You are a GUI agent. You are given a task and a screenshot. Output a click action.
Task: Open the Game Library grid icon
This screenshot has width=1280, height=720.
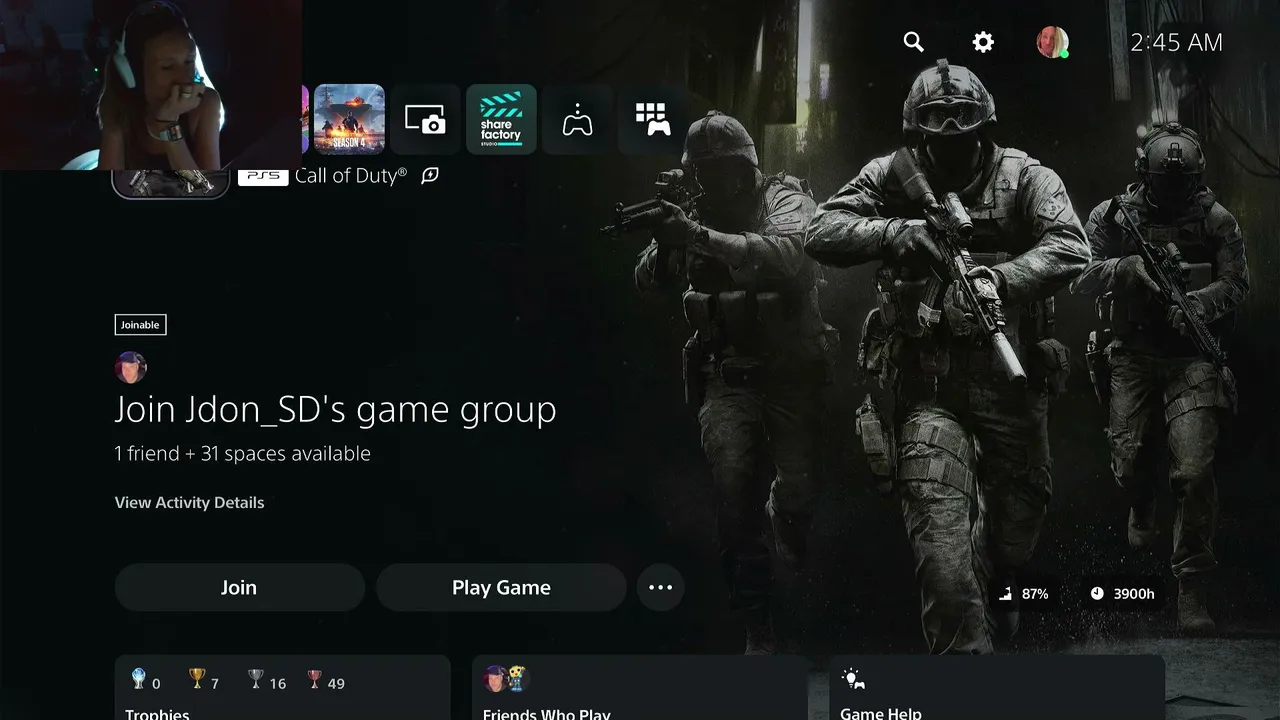pyautogui.click(x=653, y=119)
